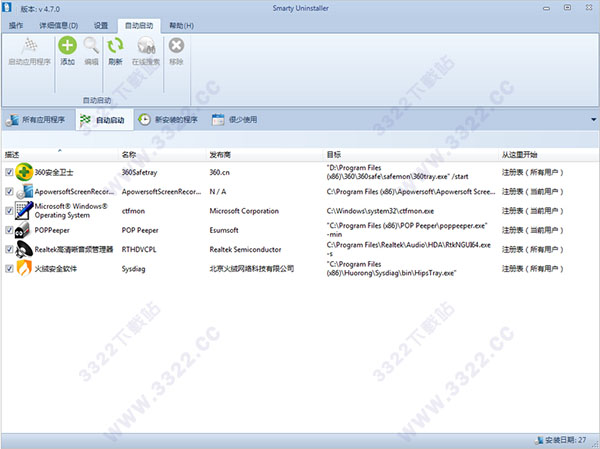The height and width of the screenshot is (449, 600).
Task: Click the RTHDVCPL name cell
Action: (x=139, y=249)
